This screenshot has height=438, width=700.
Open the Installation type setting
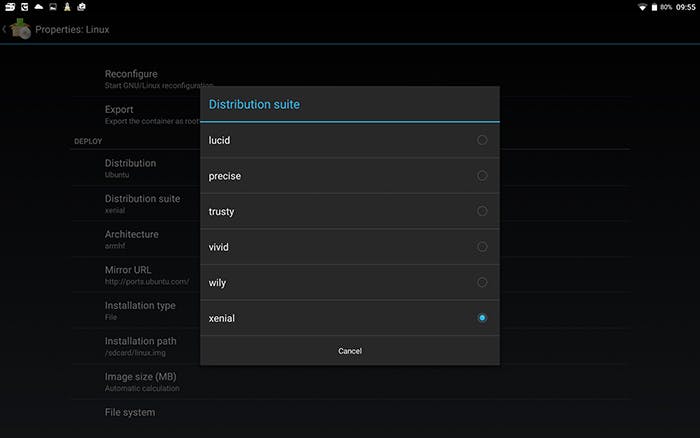[140, 310]
